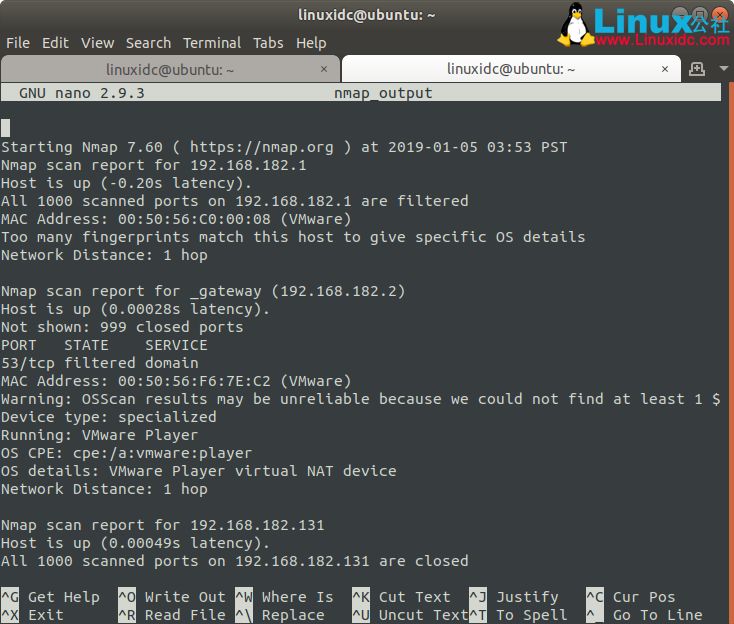The width and height of the screenshot is (734, 624).
Task: Click the 'Warning: OSScan results' line
Action: click(360, 399)
